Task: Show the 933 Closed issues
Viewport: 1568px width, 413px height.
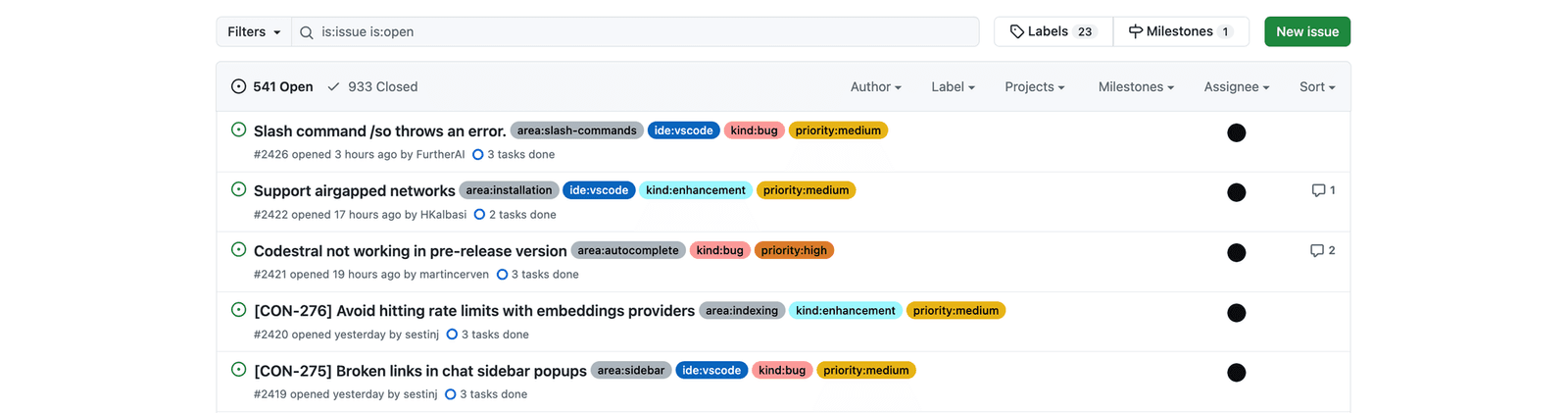Action: (372, 87)
